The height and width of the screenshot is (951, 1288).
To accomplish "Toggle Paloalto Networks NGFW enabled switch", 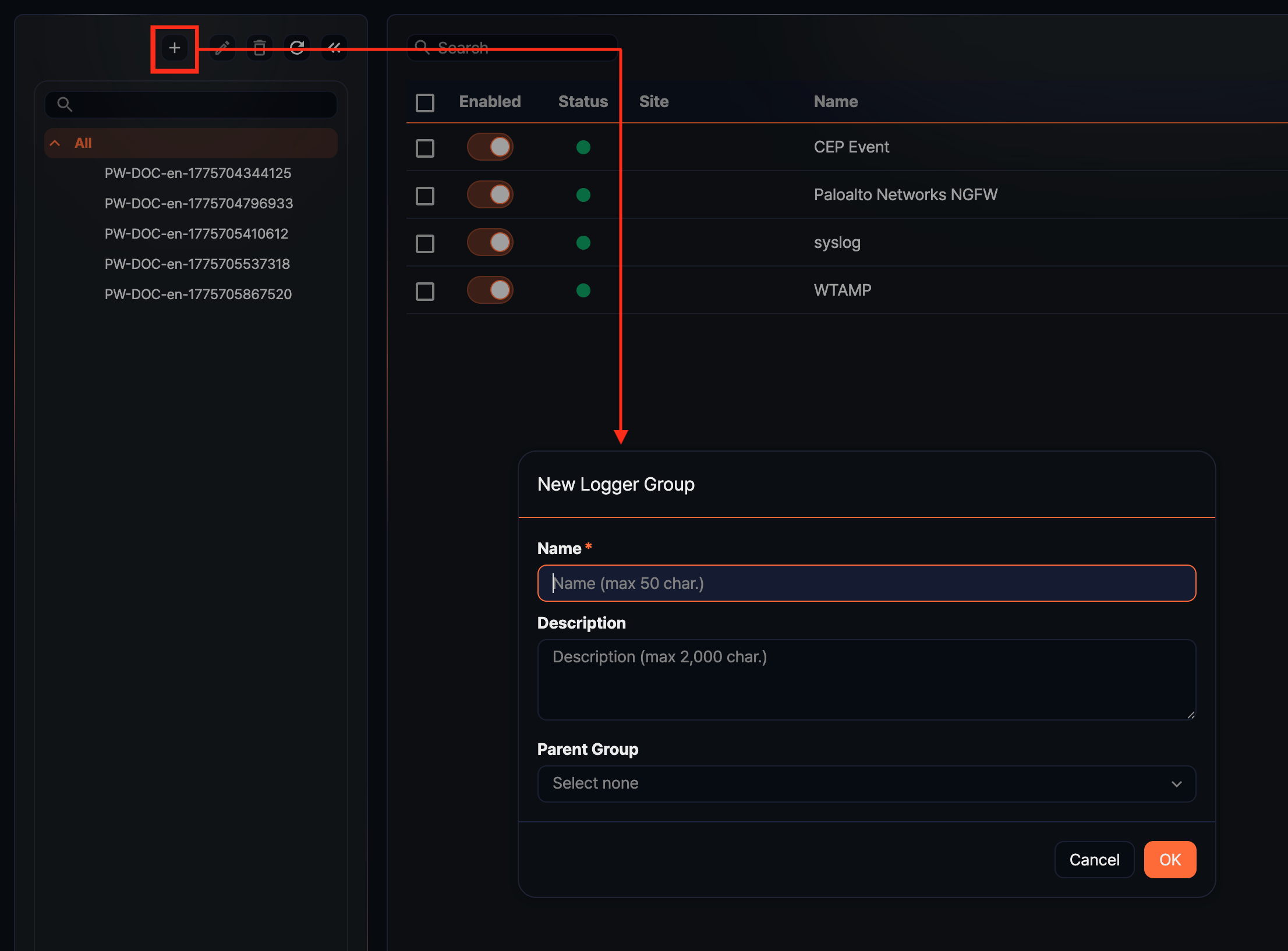I will (x=490, y=195).
